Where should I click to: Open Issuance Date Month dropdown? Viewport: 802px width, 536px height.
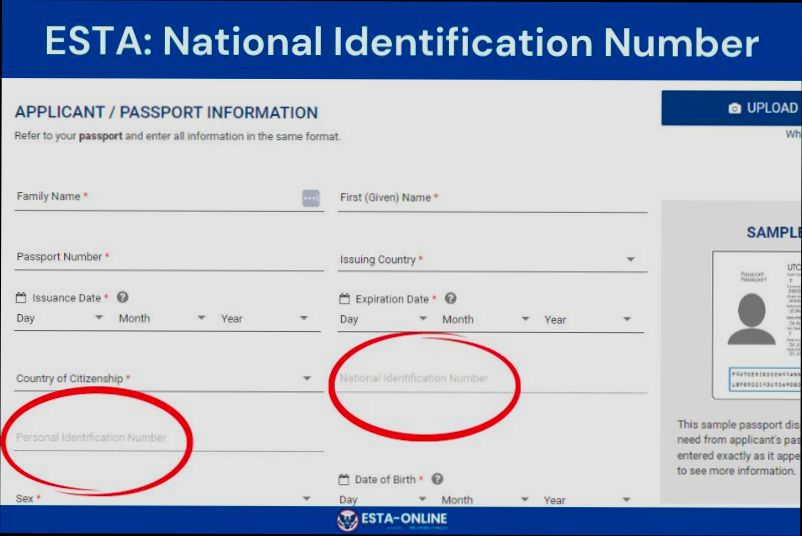162,318
